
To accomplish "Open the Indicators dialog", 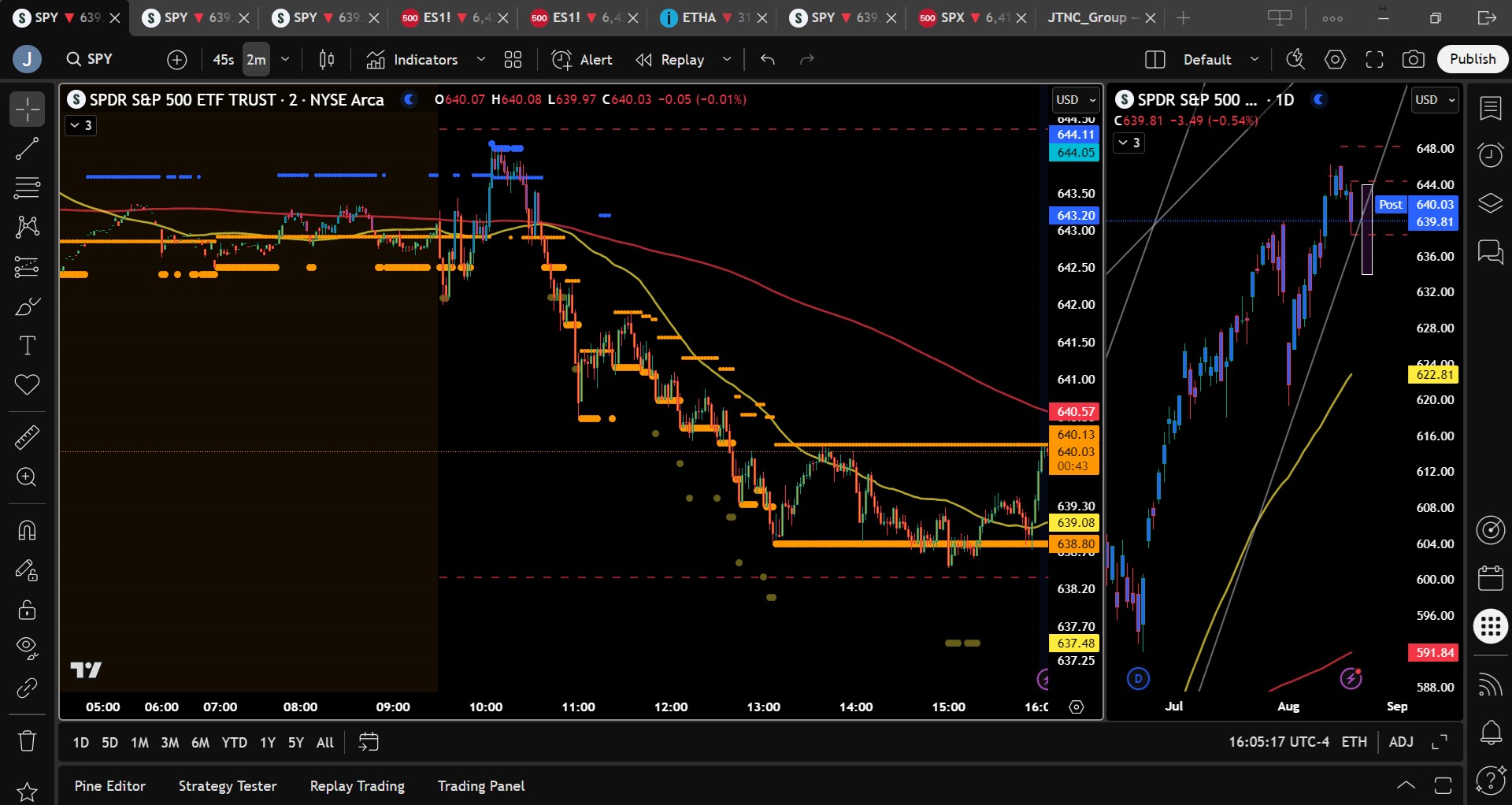I will tap(412, 59).
